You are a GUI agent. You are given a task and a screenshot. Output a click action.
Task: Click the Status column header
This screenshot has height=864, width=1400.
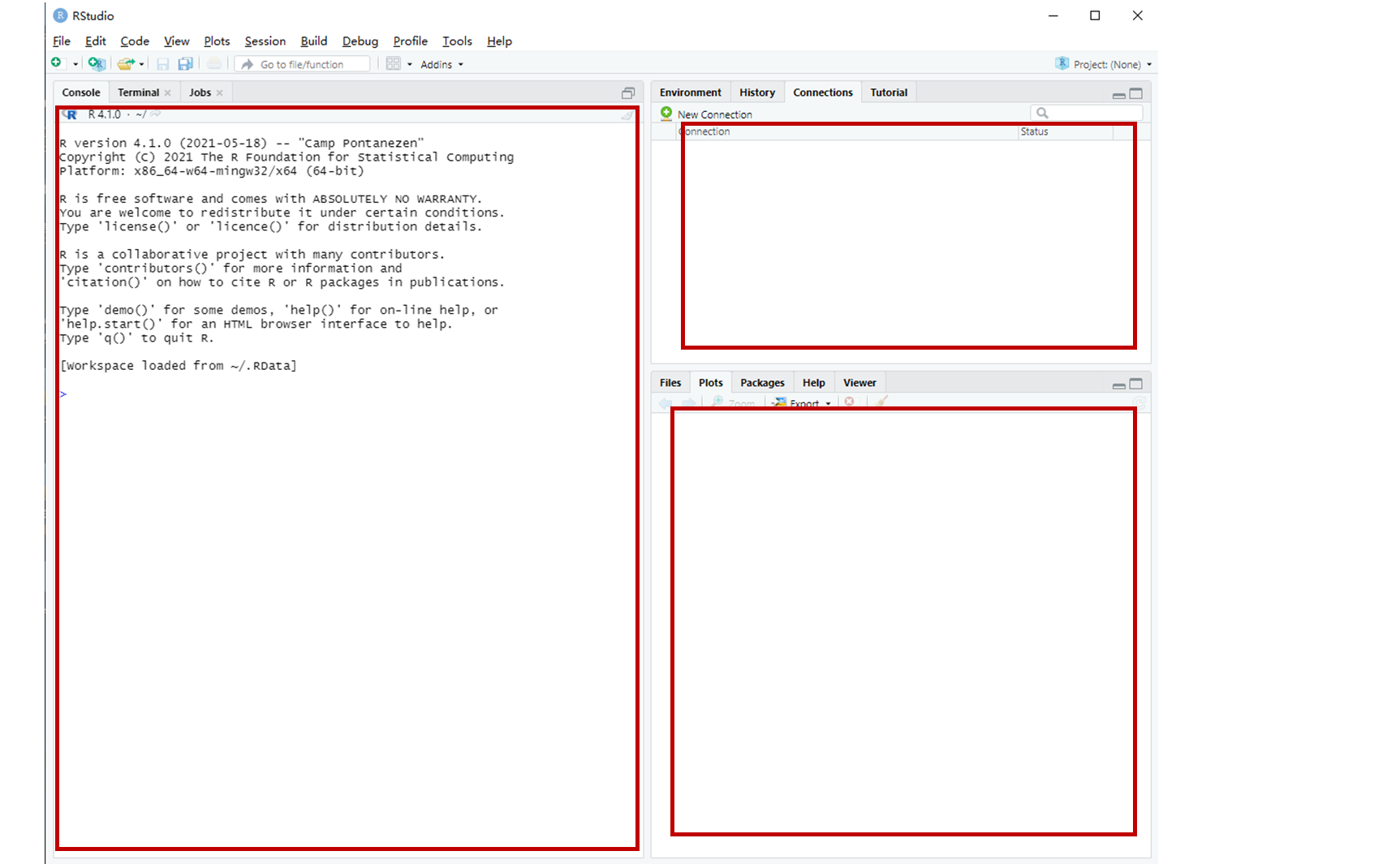[x=1066, y=131]
